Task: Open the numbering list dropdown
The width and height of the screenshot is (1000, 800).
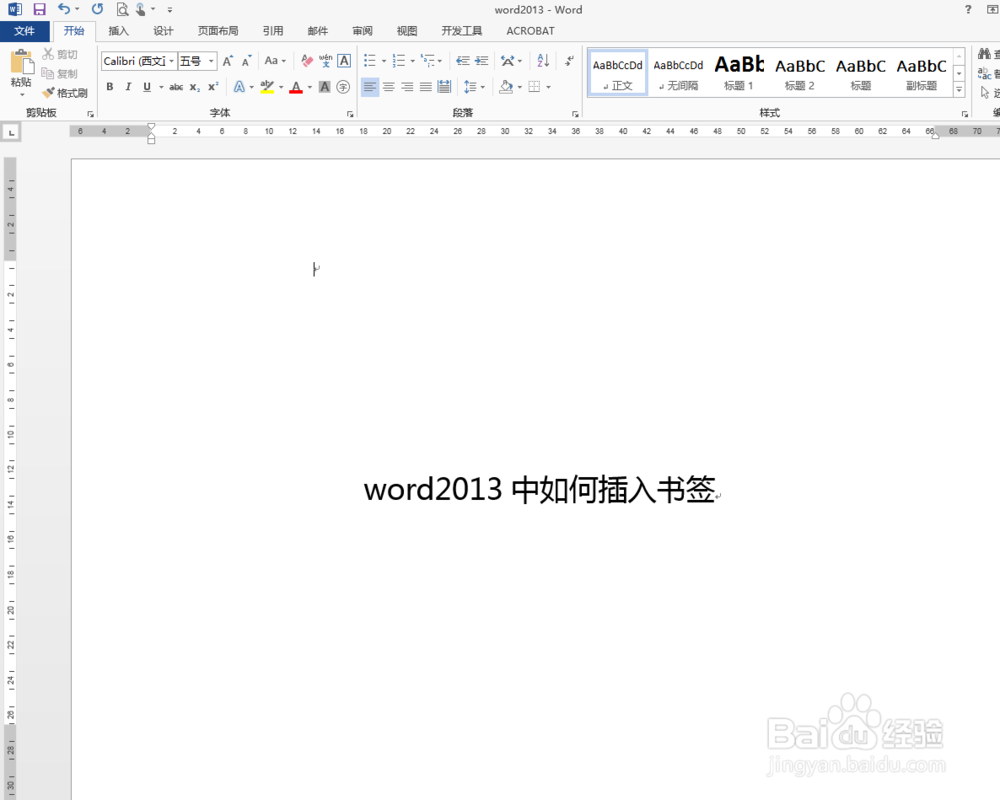Action: [x=413, y=61]
